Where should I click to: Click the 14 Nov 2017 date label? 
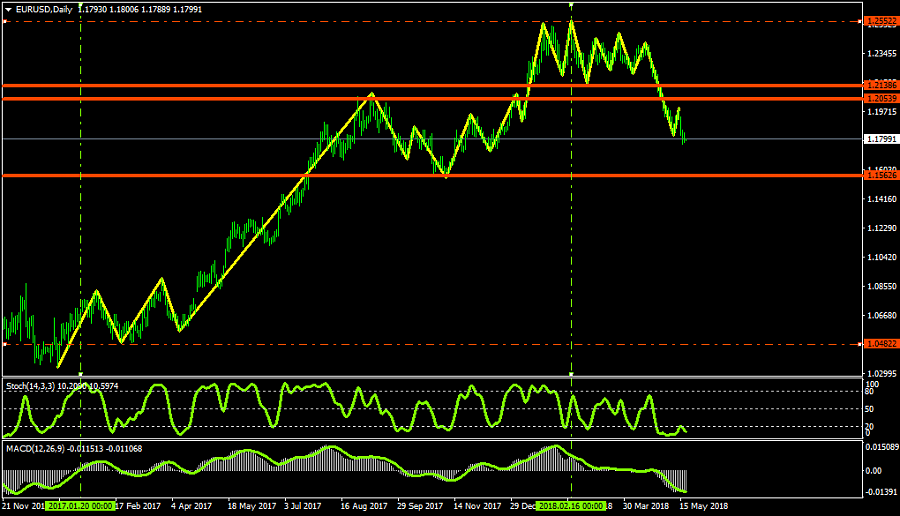point(477,506)
